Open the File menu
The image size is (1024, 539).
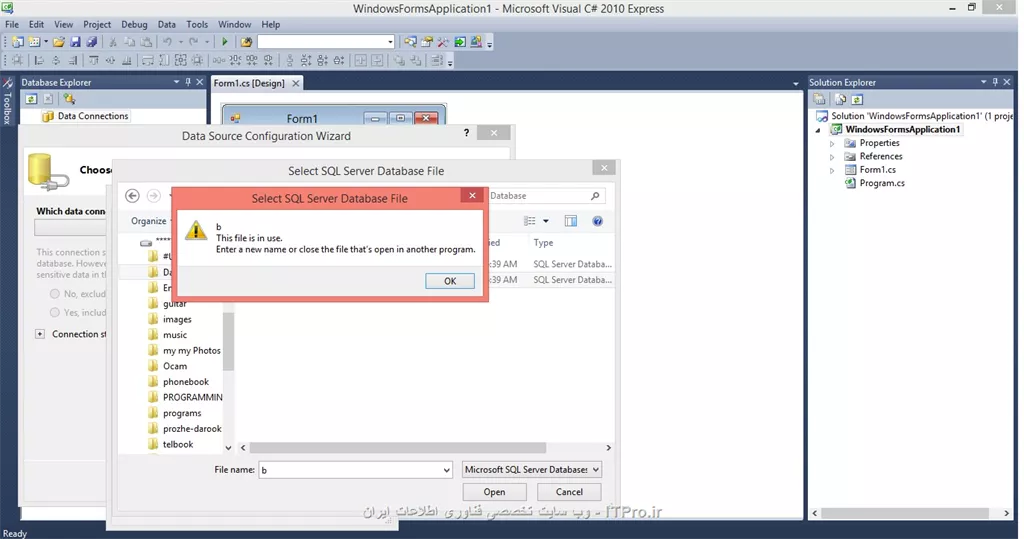[12, 24]
